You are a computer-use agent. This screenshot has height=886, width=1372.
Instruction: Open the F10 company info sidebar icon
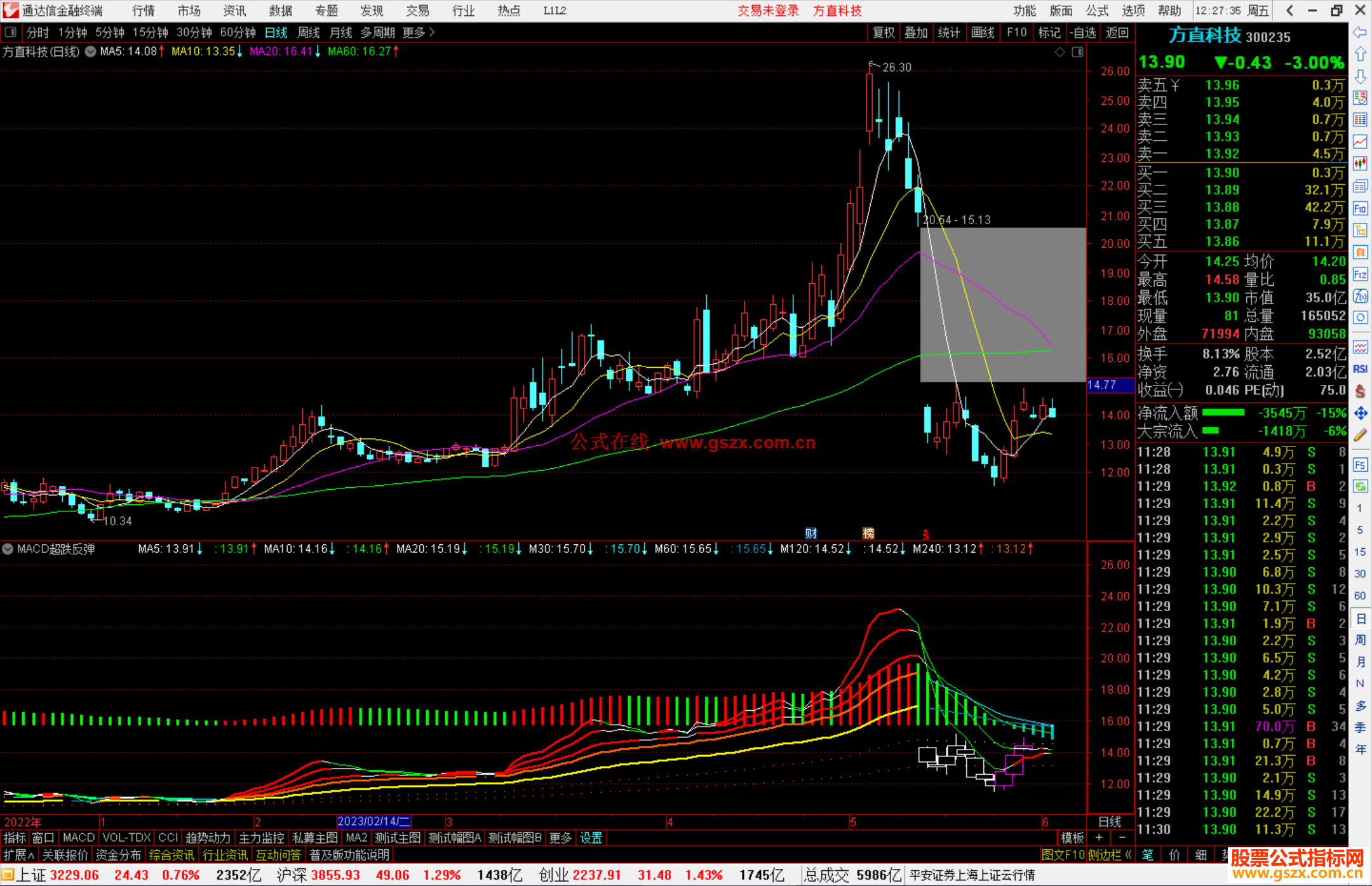click(x=1360, y=208)
